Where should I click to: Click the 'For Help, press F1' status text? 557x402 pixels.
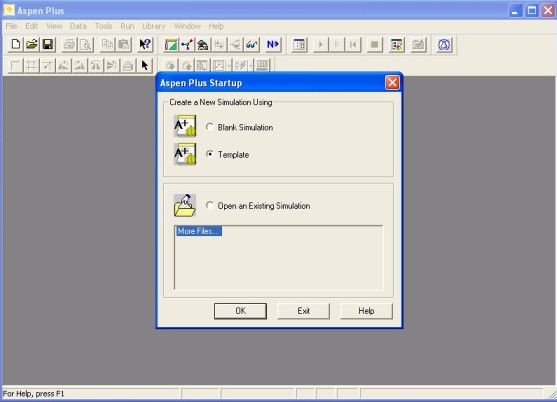pos(33,394)
